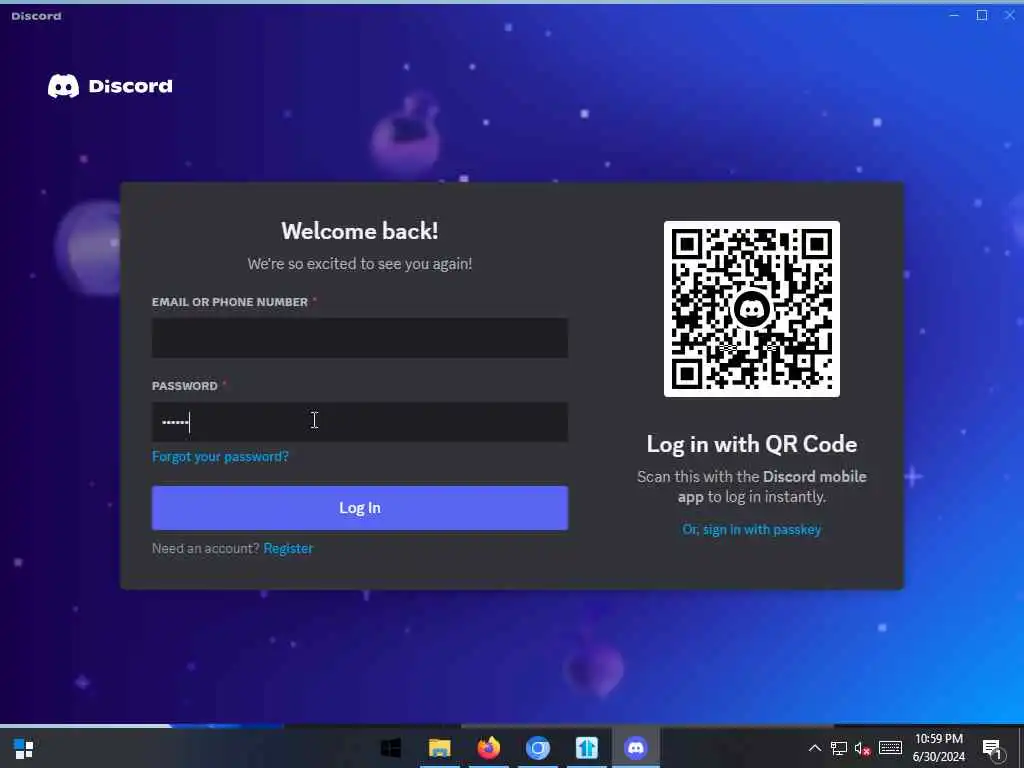
Task: Click the Windows logo icon in taskbar center
Action: click(391, 748)
